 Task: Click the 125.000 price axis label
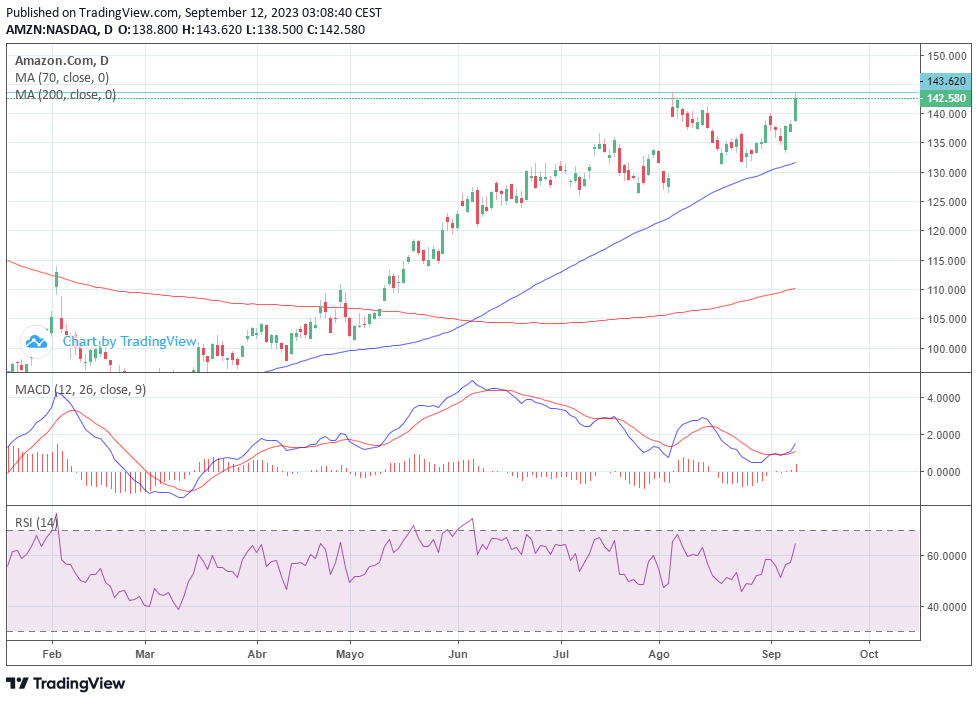pyautogui.click(x=947, y=202)
